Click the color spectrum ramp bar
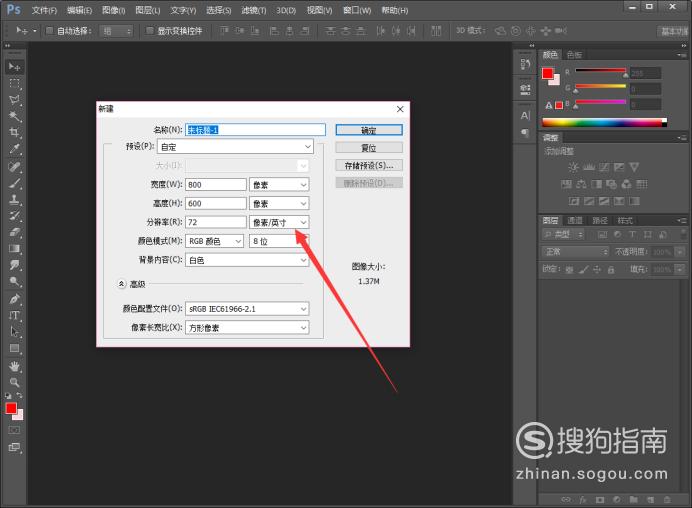Screen dimensions: 692x508 [x=604, y=122]
